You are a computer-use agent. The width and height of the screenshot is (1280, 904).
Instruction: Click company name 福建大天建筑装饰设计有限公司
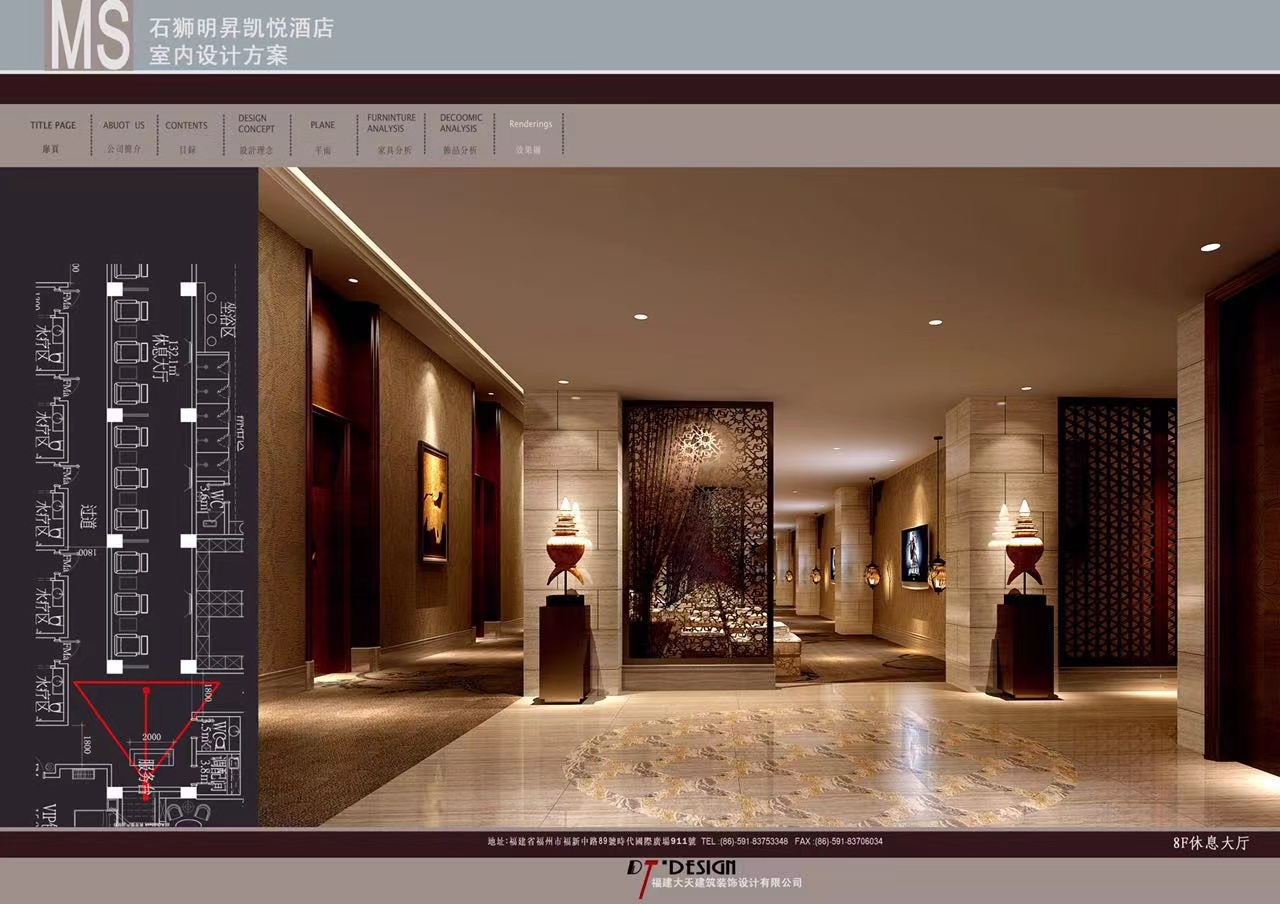pyautogui.click(x=726, y=883)
